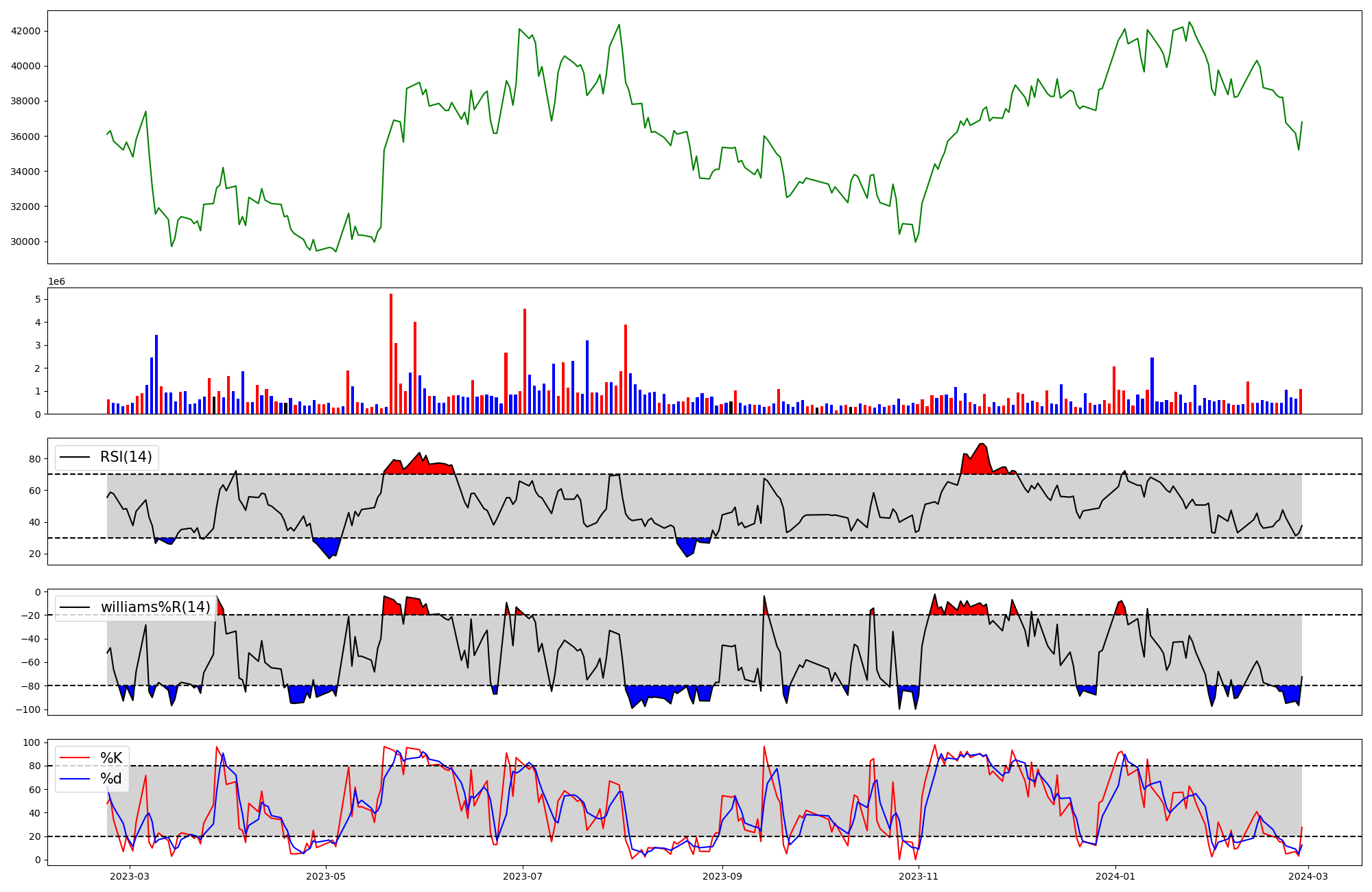Screen dimensions: 1372x892
Task: Select the 2023-11 x-axis date label
Action: pyautogui.click(x=918, y=876)
